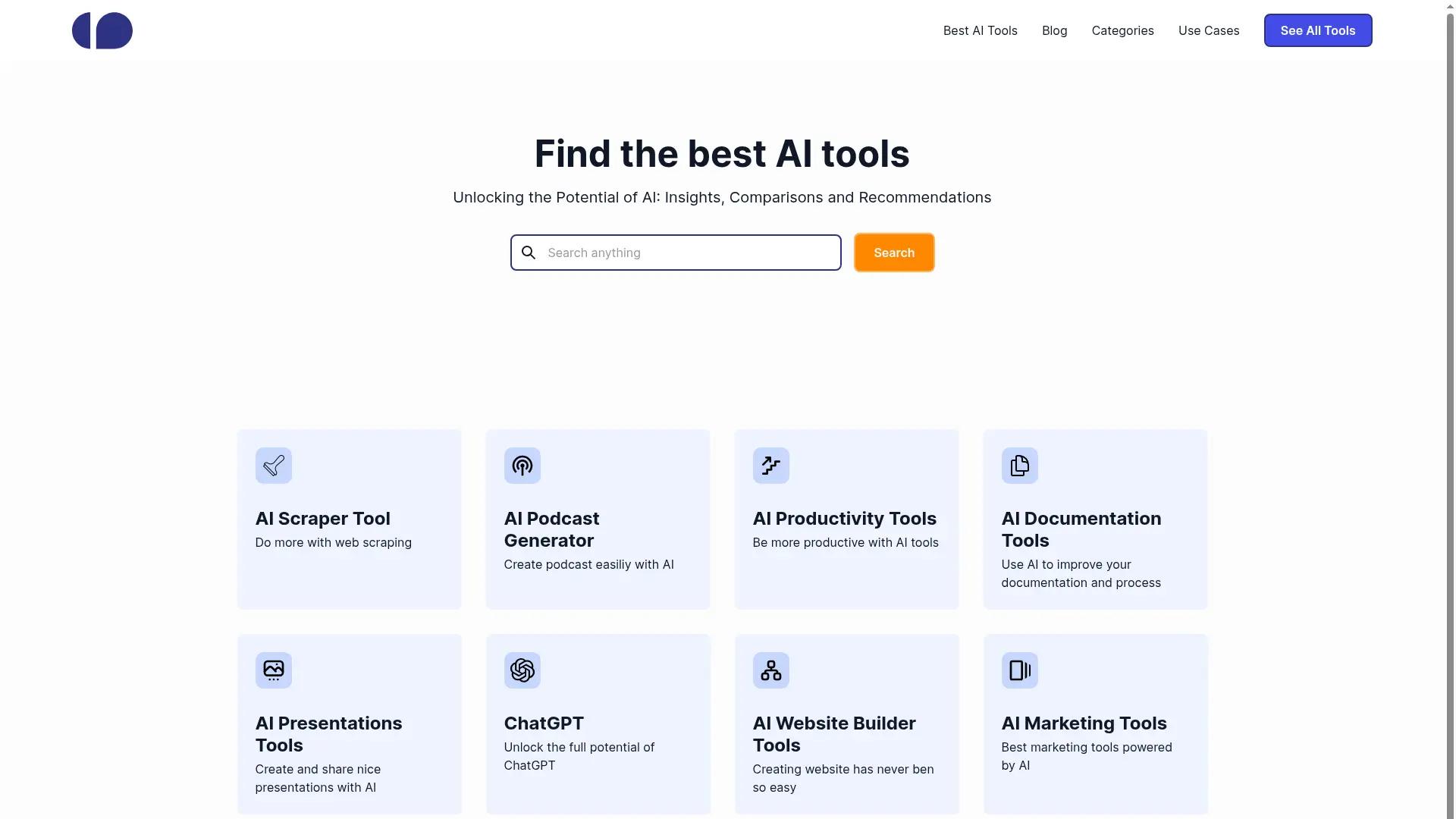
Task: Click the ChatGPT logo icon
Action: [522, 670]
